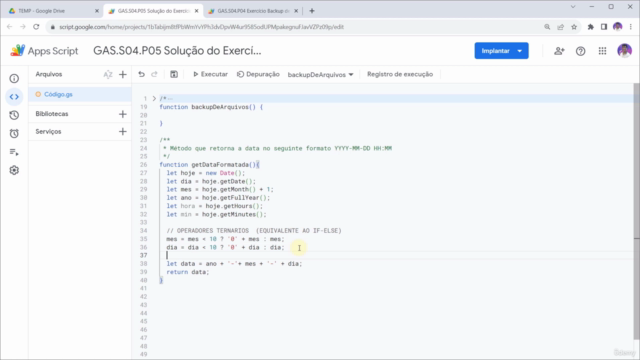Open browser extensions puzzle icon

(x=591, y=27)
